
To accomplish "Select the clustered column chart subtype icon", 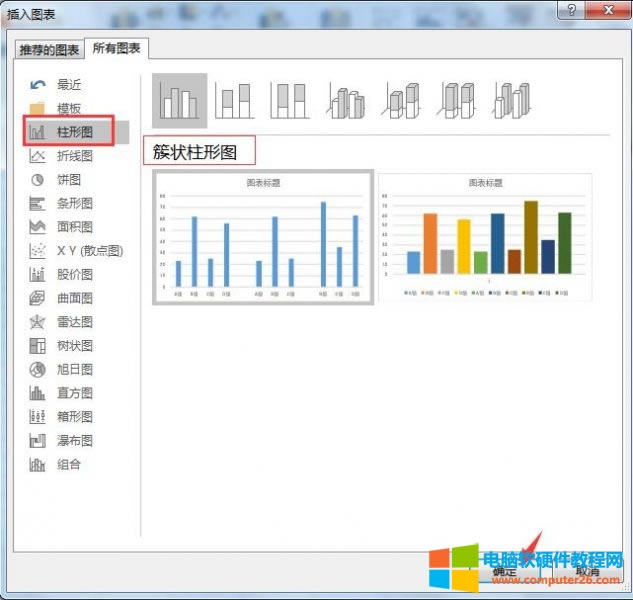I will pos(180,100).
